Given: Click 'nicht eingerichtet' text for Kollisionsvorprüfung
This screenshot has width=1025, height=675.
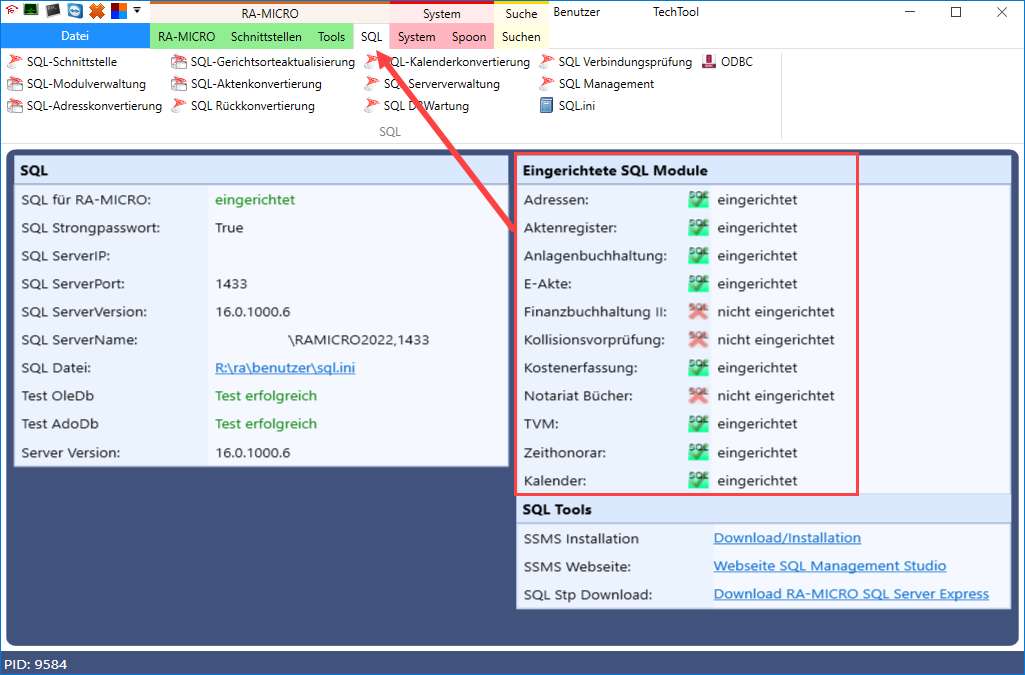Looking at the screenshot, I should (775, 340).
